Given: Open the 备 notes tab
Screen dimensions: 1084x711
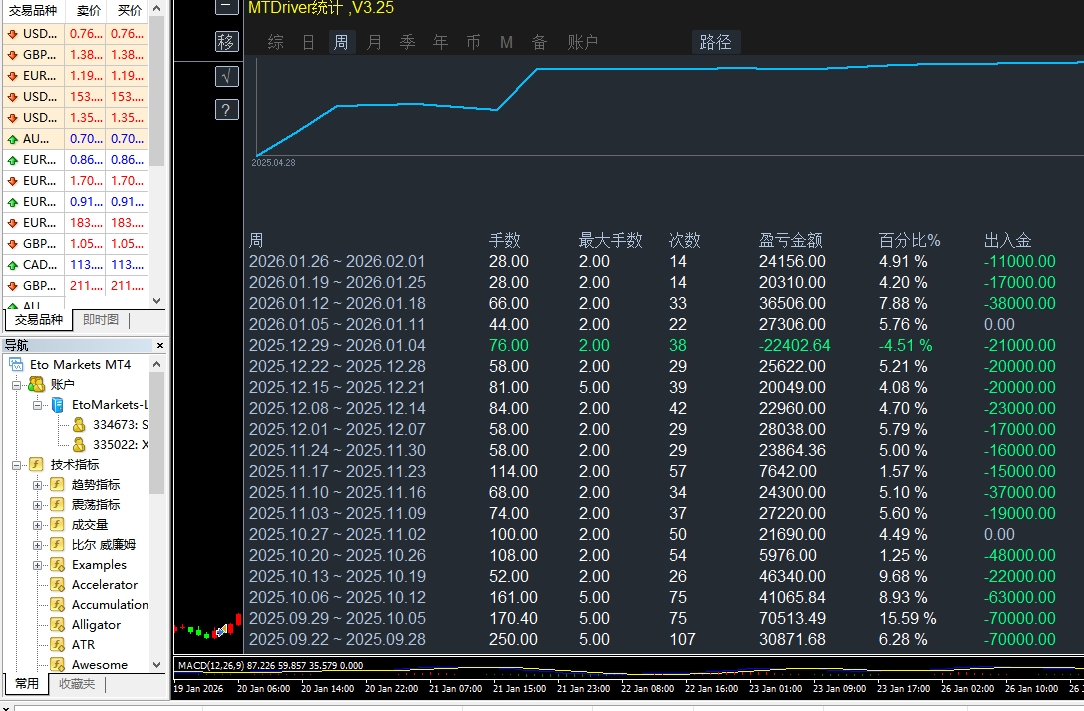Looking at the screenshot, I should (539, 42).
